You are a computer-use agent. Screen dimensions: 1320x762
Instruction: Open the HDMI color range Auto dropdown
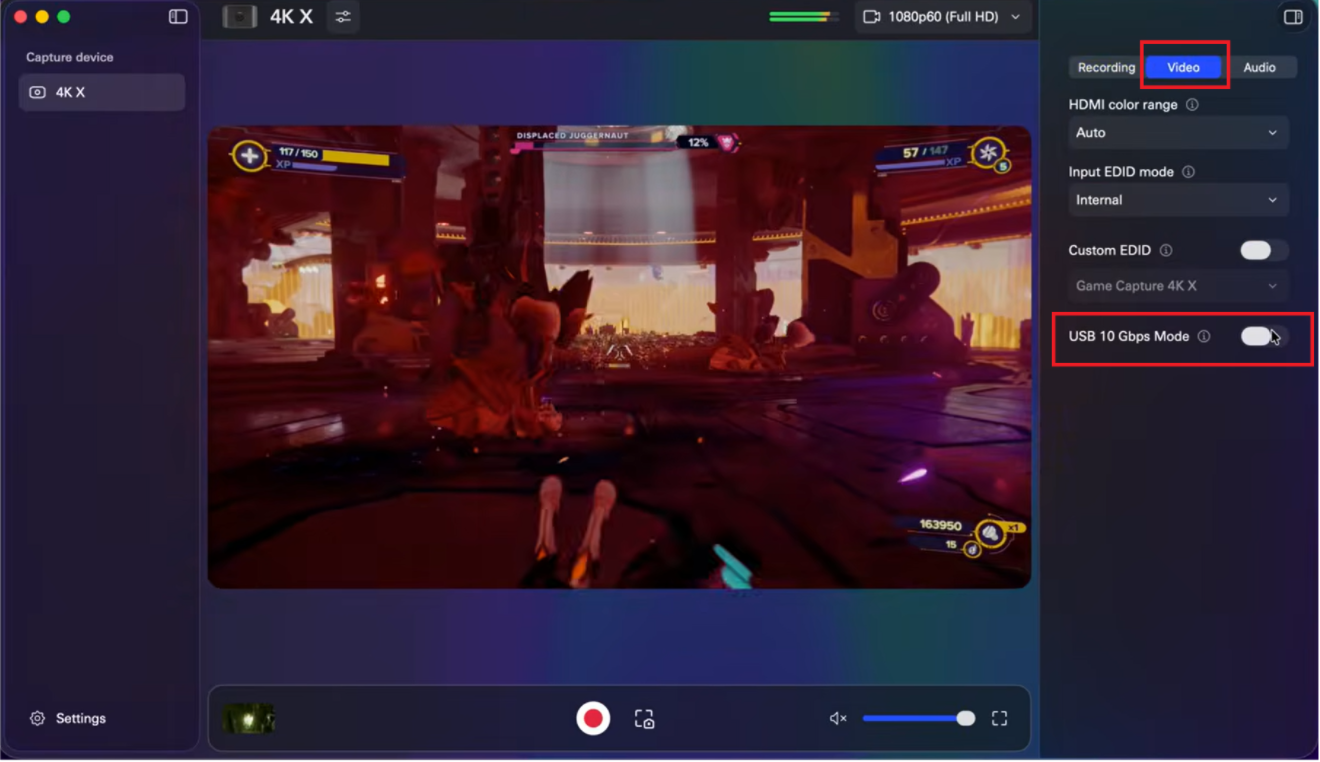(x=1178, y=133)
